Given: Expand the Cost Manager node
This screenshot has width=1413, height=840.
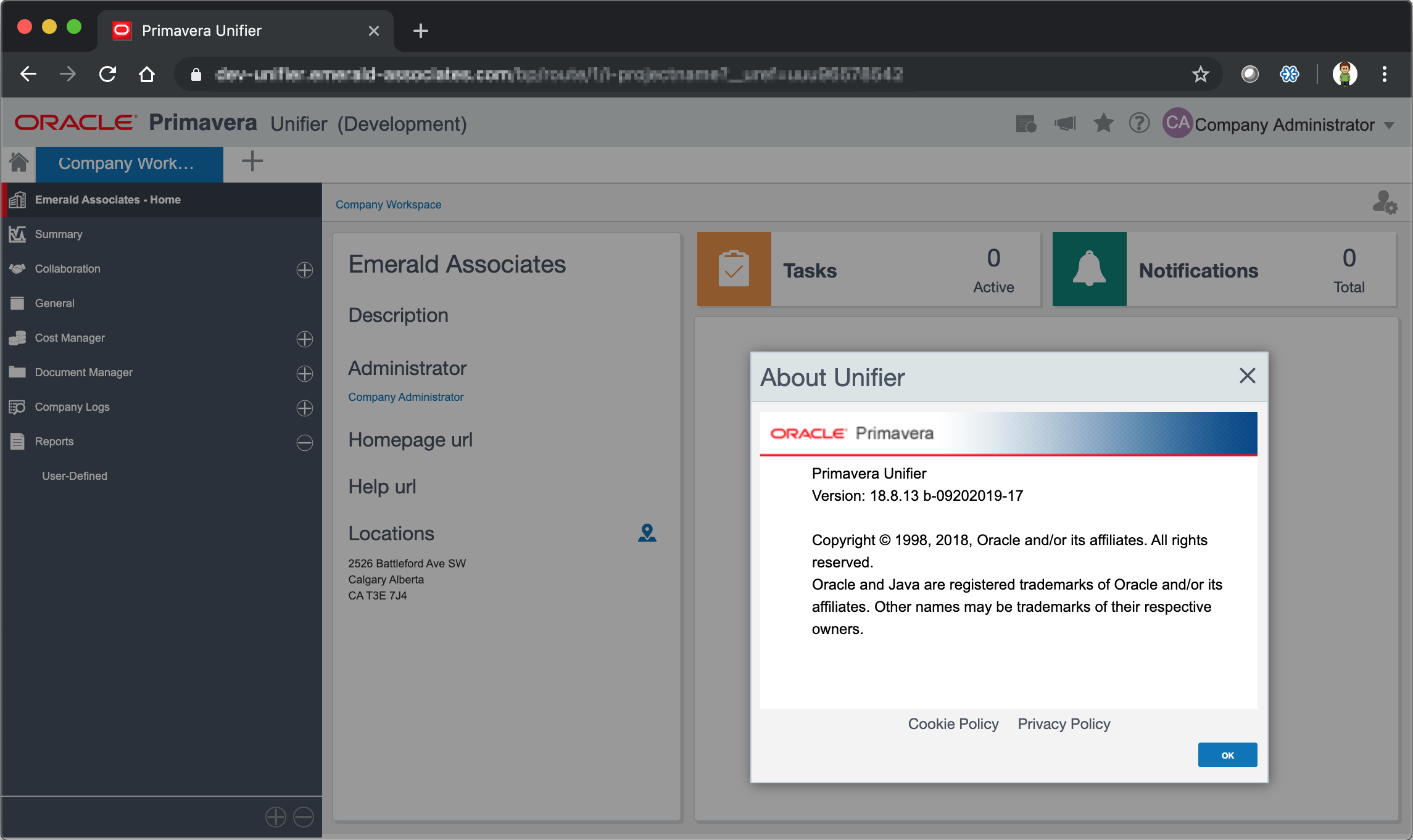Looking at the screenshot, I should point(305,339).
